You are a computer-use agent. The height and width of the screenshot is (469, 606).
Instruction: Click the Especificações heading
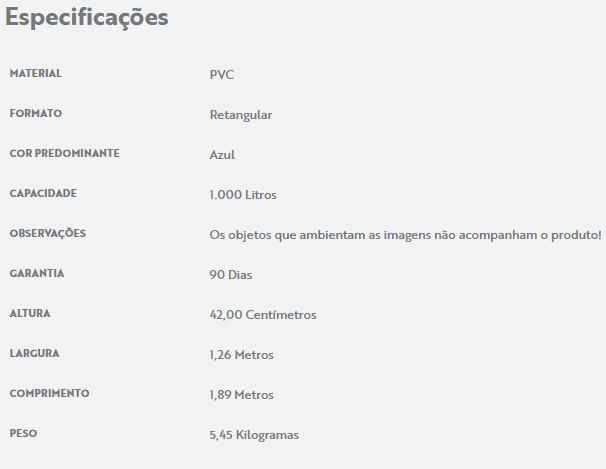[87, 18]
